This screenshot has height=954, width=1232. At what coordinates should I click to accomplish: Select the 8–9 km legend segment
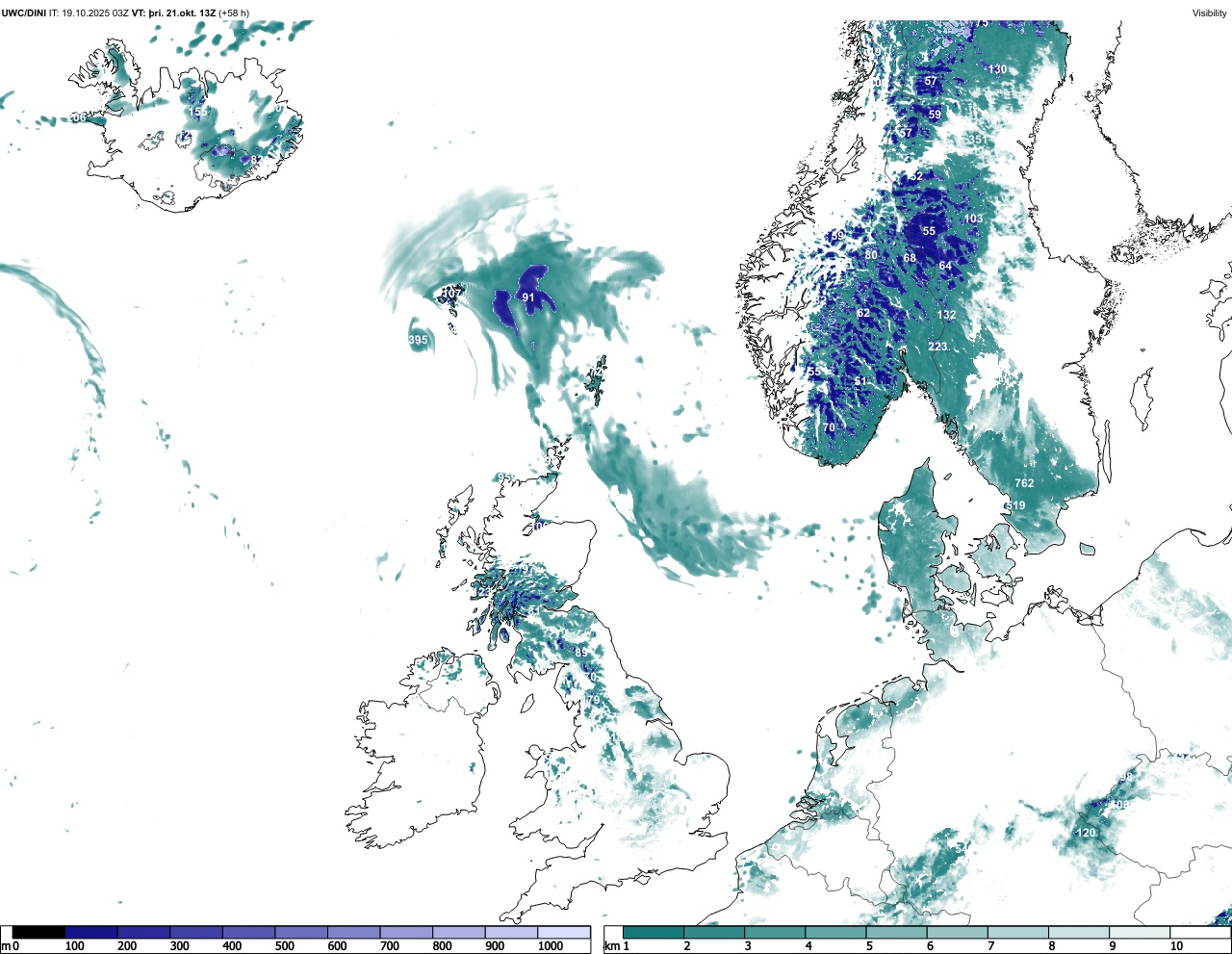(x=1078, y=933)
